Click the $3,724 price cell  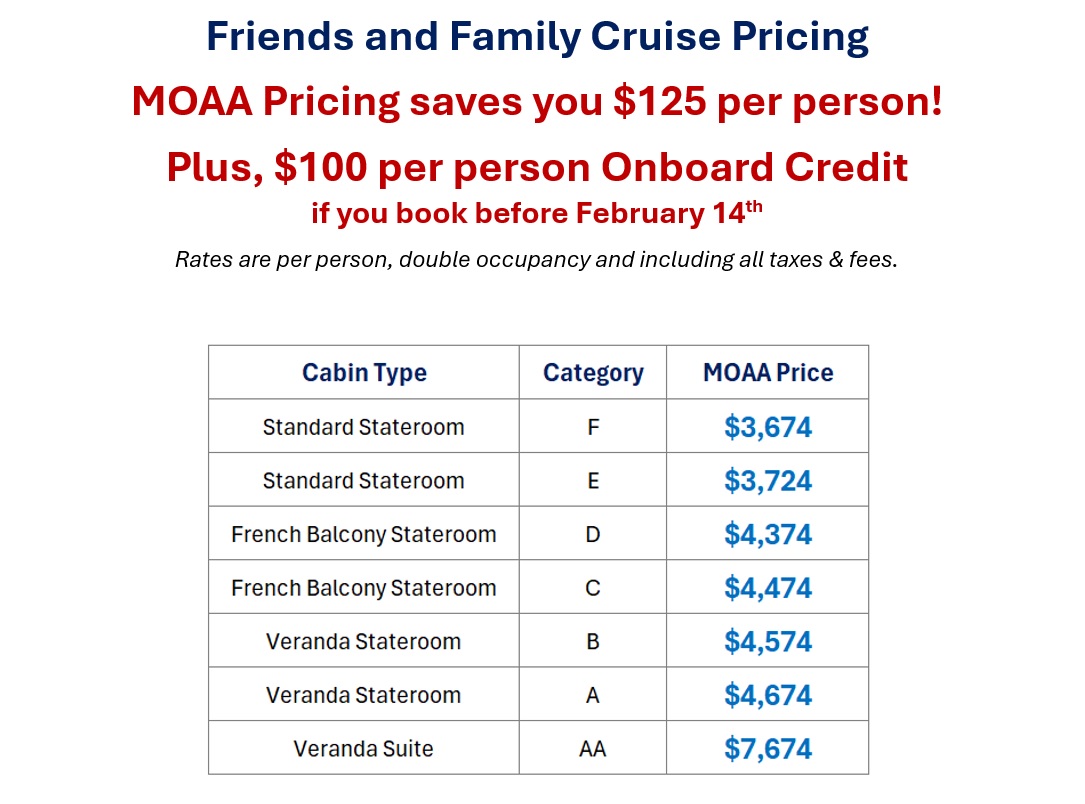click(x=768, y=481)
